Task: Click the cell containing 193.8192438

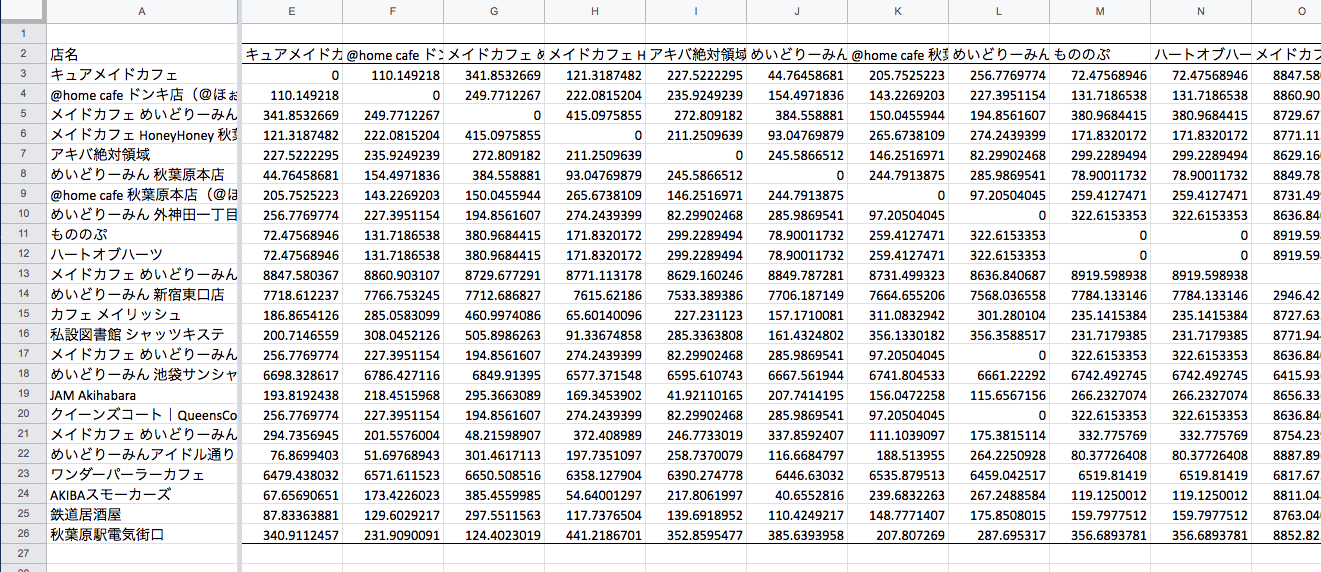Action: pos(291,394)
